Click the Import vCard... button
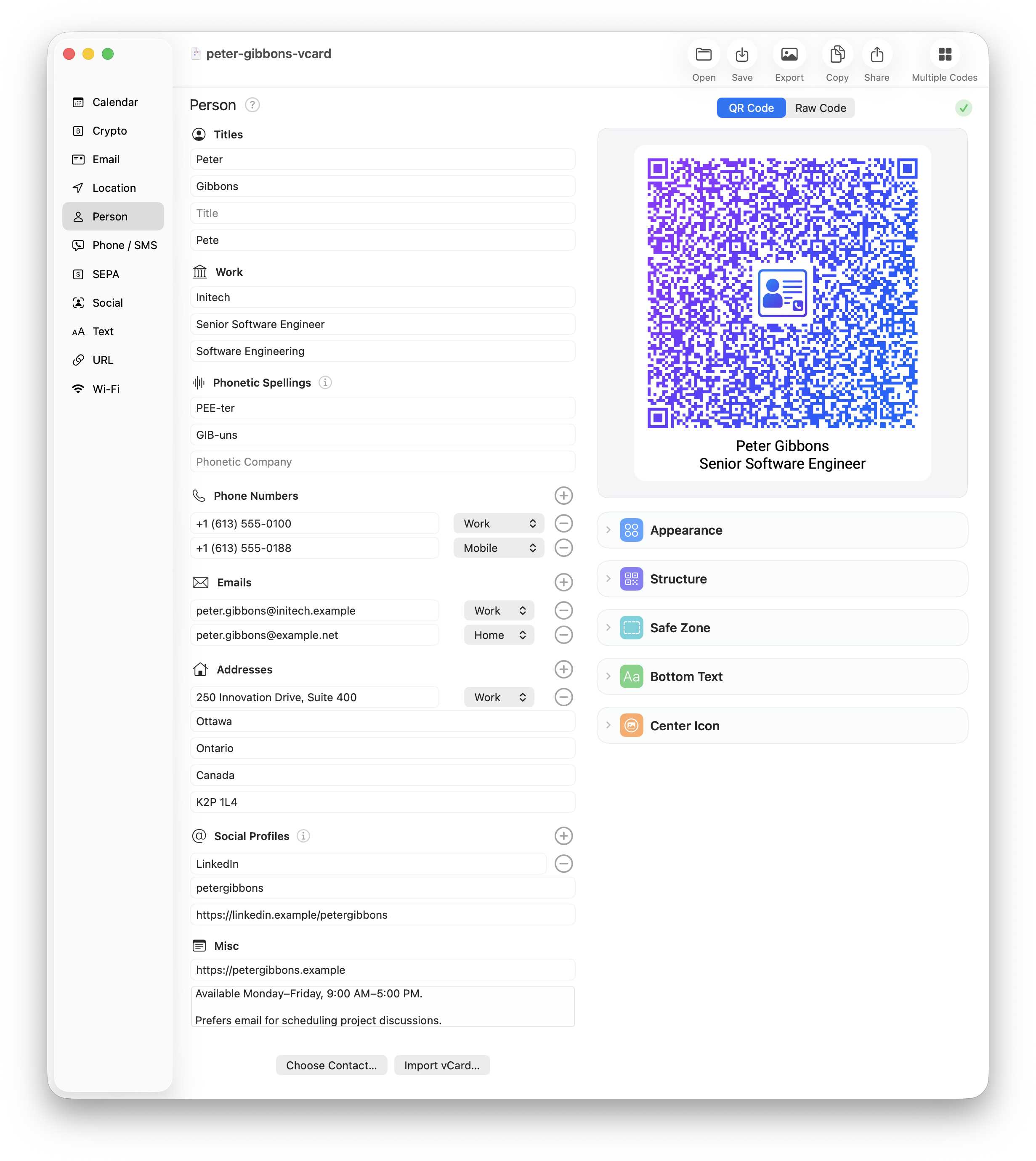 pyautogui.click(x=442, y=1066)
